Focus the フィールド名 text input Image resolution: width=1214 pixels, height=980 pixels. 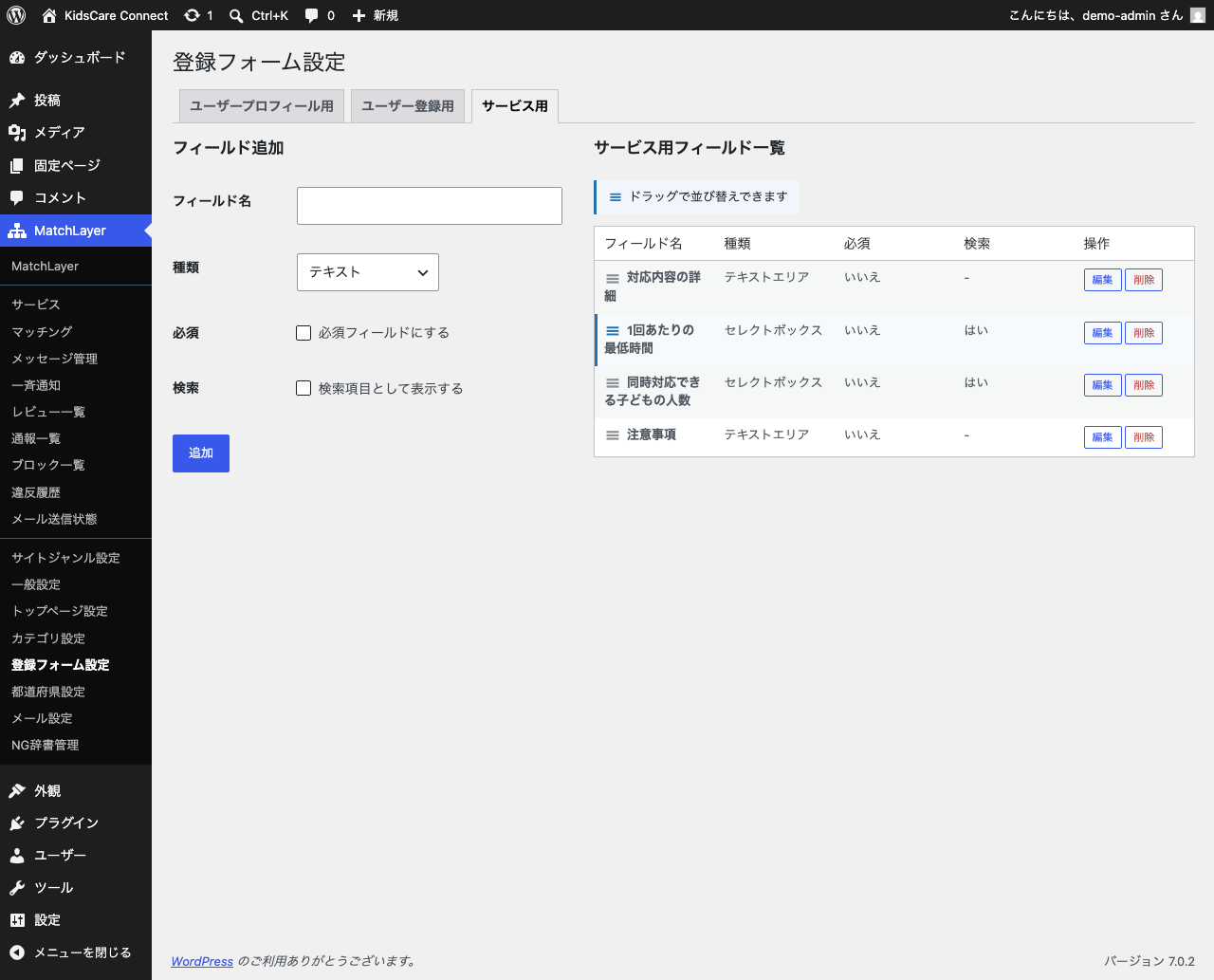pos(430,206)
